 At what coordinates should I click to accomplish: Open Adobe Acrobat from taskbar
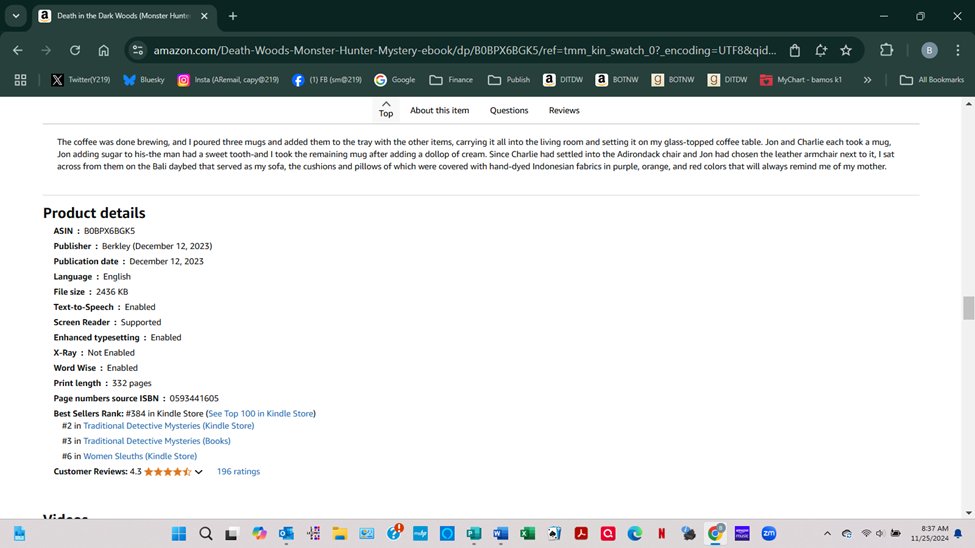581,534
